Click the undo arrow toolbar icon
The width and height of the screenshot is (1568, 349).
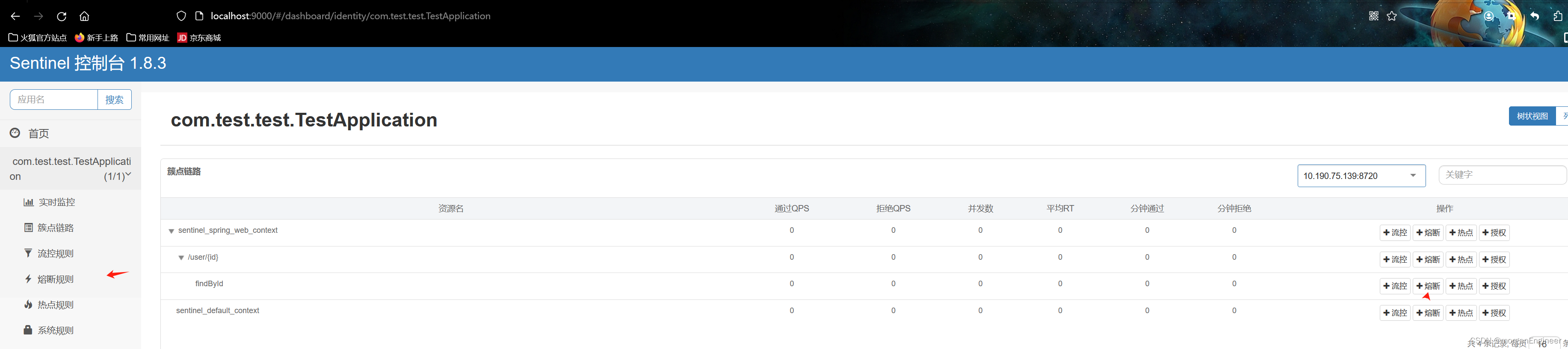tap(1535, 16)
